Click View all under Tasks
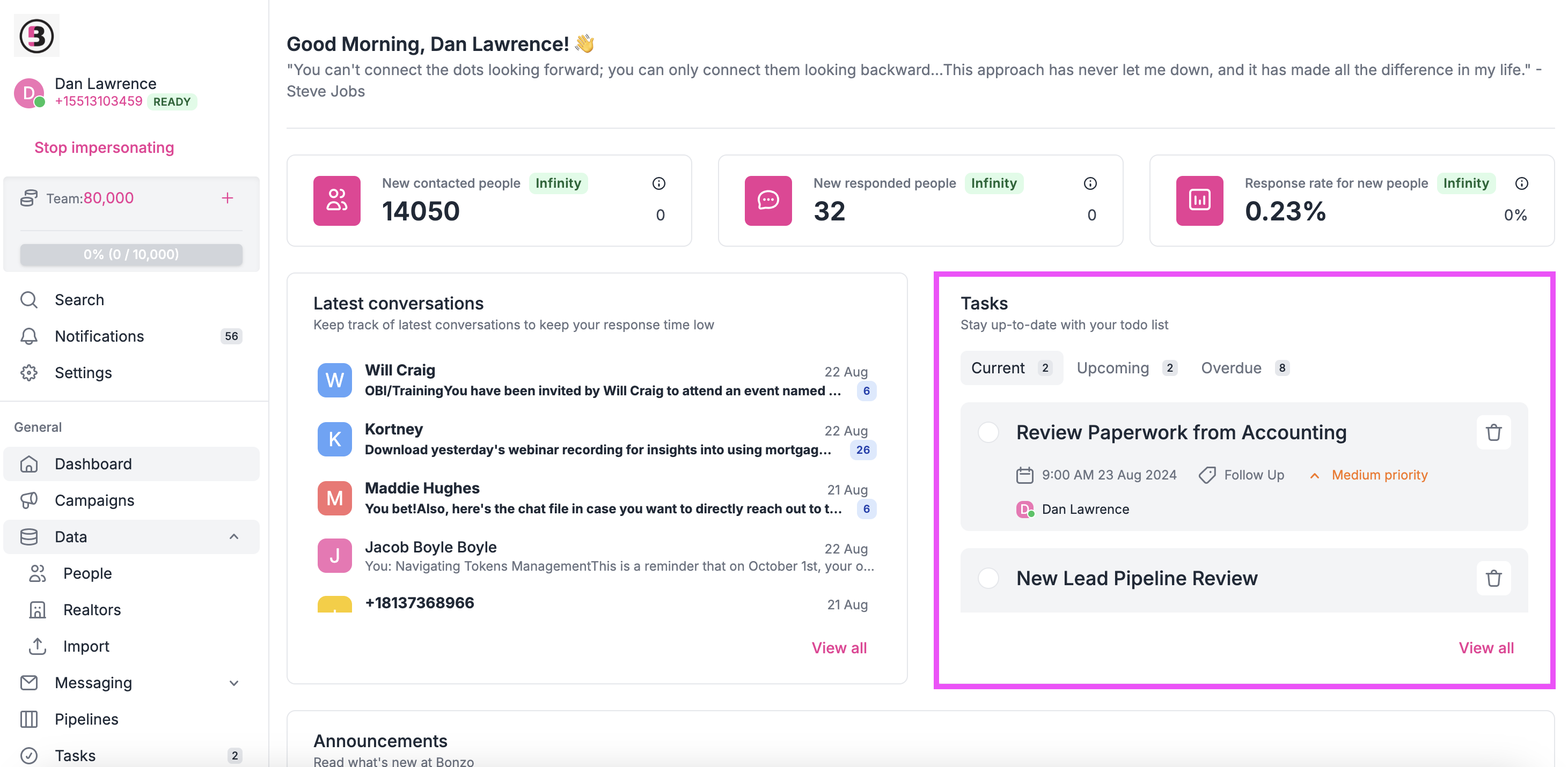The image size is (1568, 767). tap(1486, 648)
